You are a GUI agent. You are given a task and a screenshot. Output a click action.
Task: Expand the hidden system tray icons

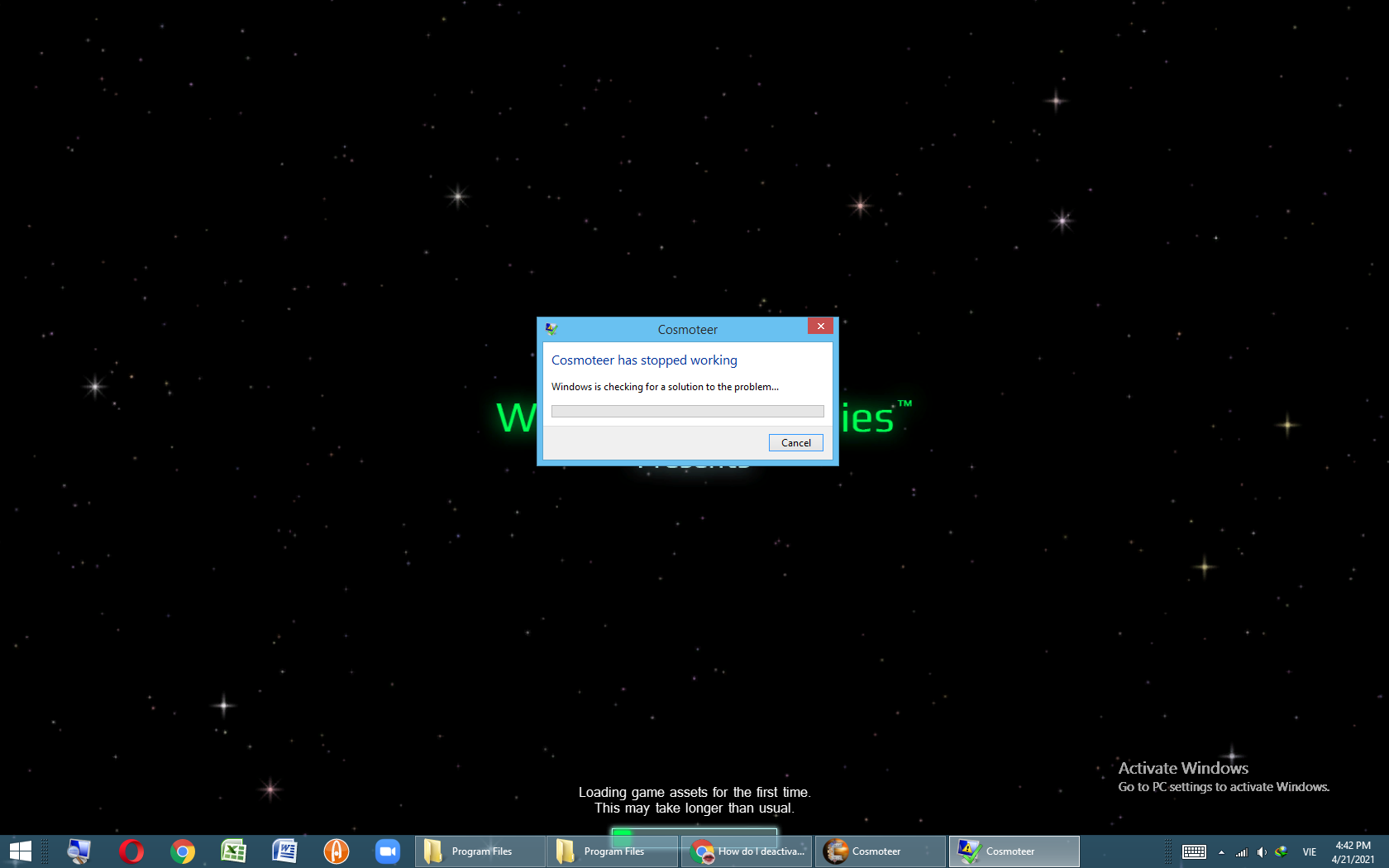(x=1221, y=852)
